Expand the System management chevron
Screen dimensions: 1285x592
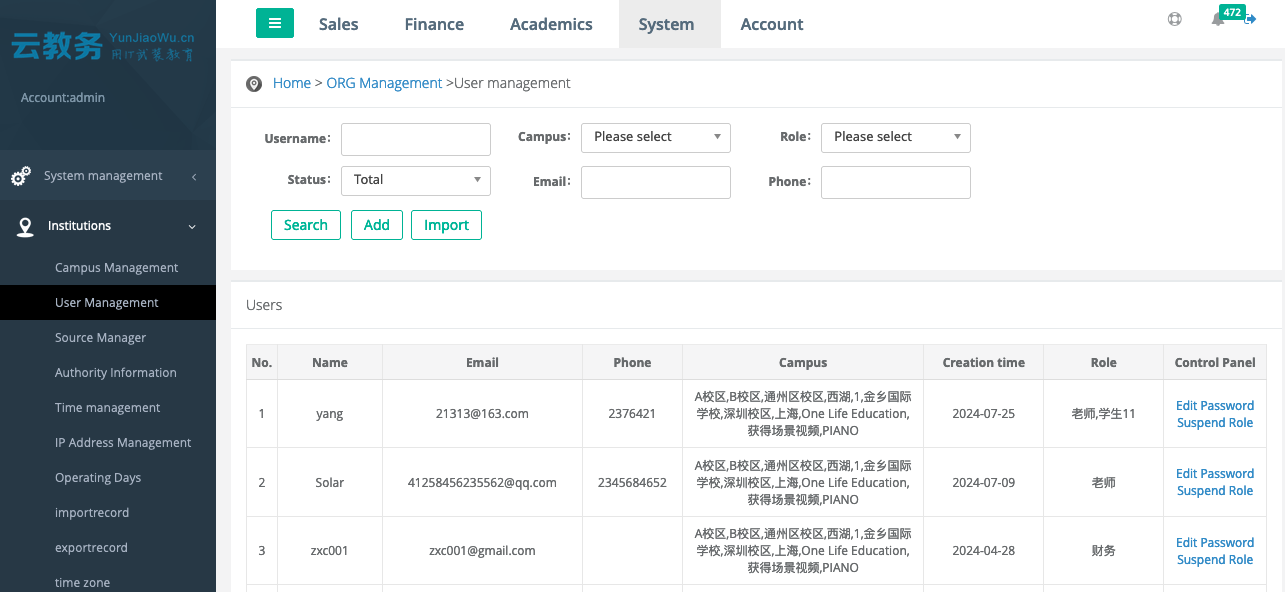click(193, 177)
